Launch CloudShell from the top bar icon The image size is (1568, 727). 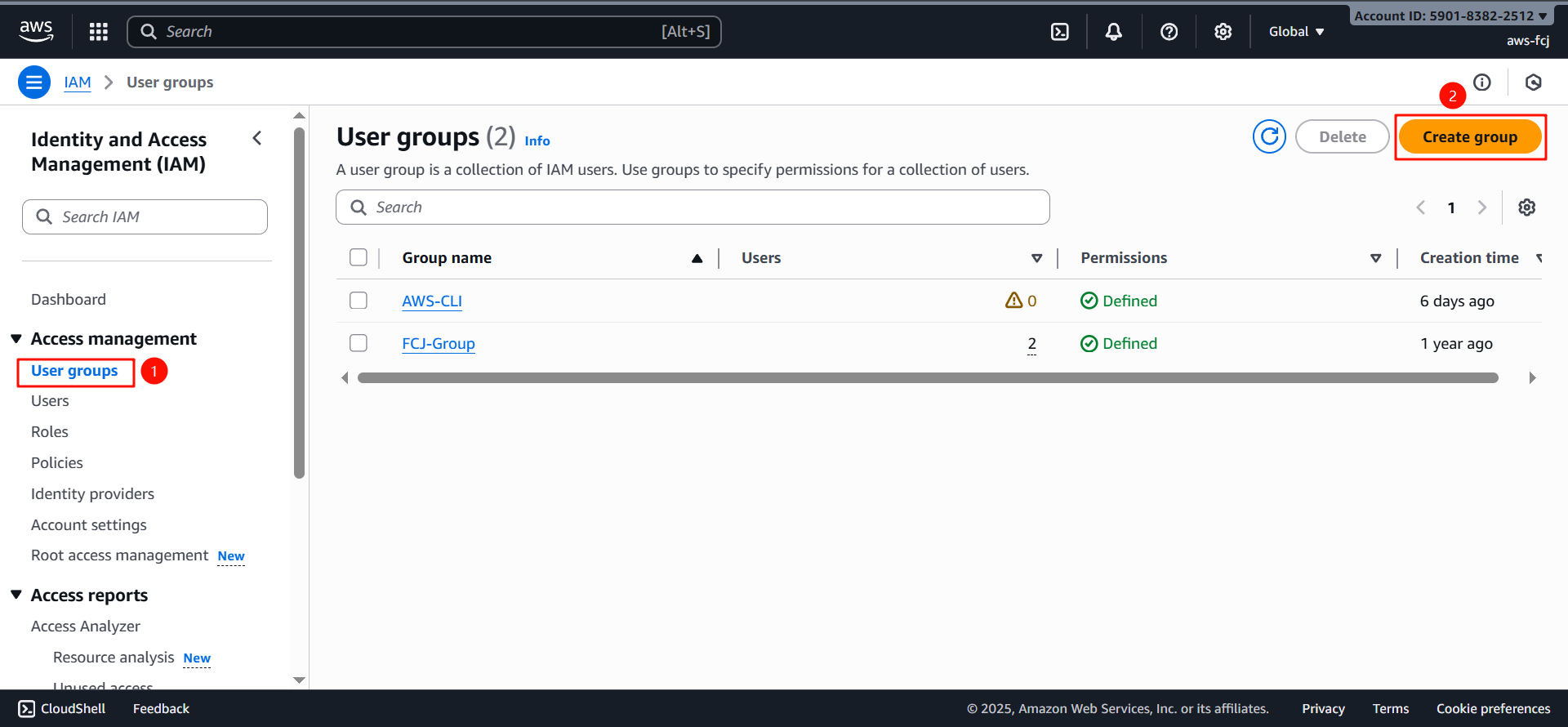1059,31
